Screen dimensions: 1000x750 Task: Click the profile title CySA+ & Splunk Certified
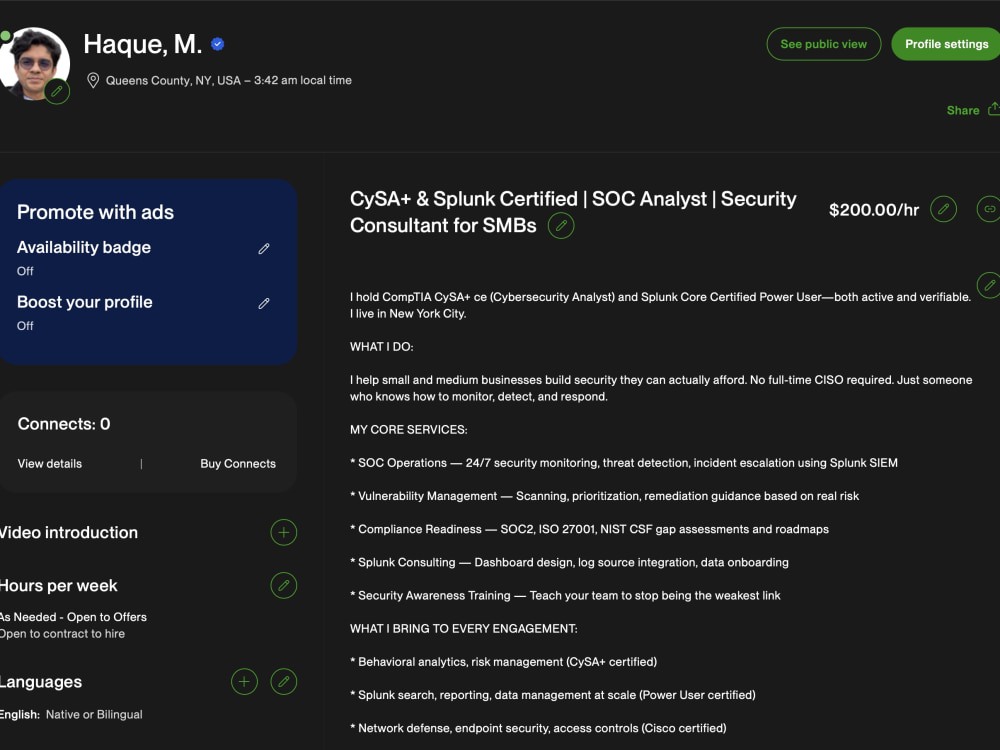(573, 212)
